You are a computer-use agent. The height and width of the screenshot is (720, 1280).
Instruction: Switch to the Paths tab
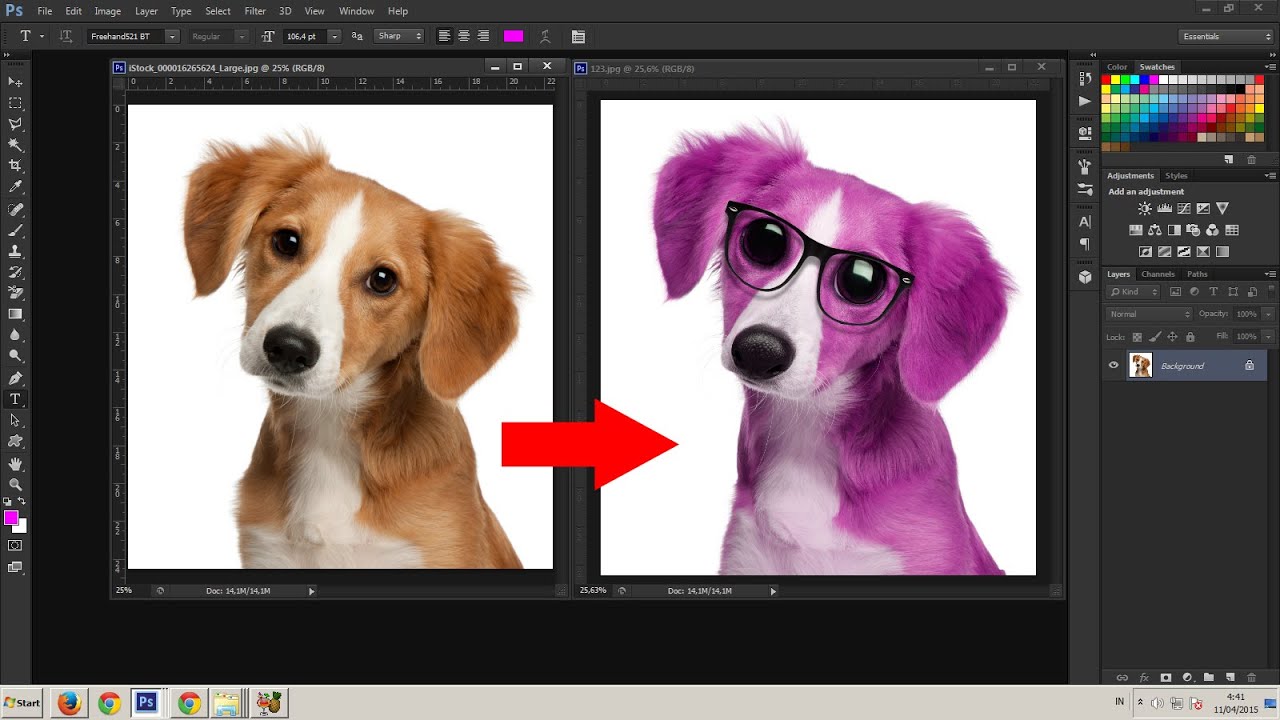[1197, 274]
